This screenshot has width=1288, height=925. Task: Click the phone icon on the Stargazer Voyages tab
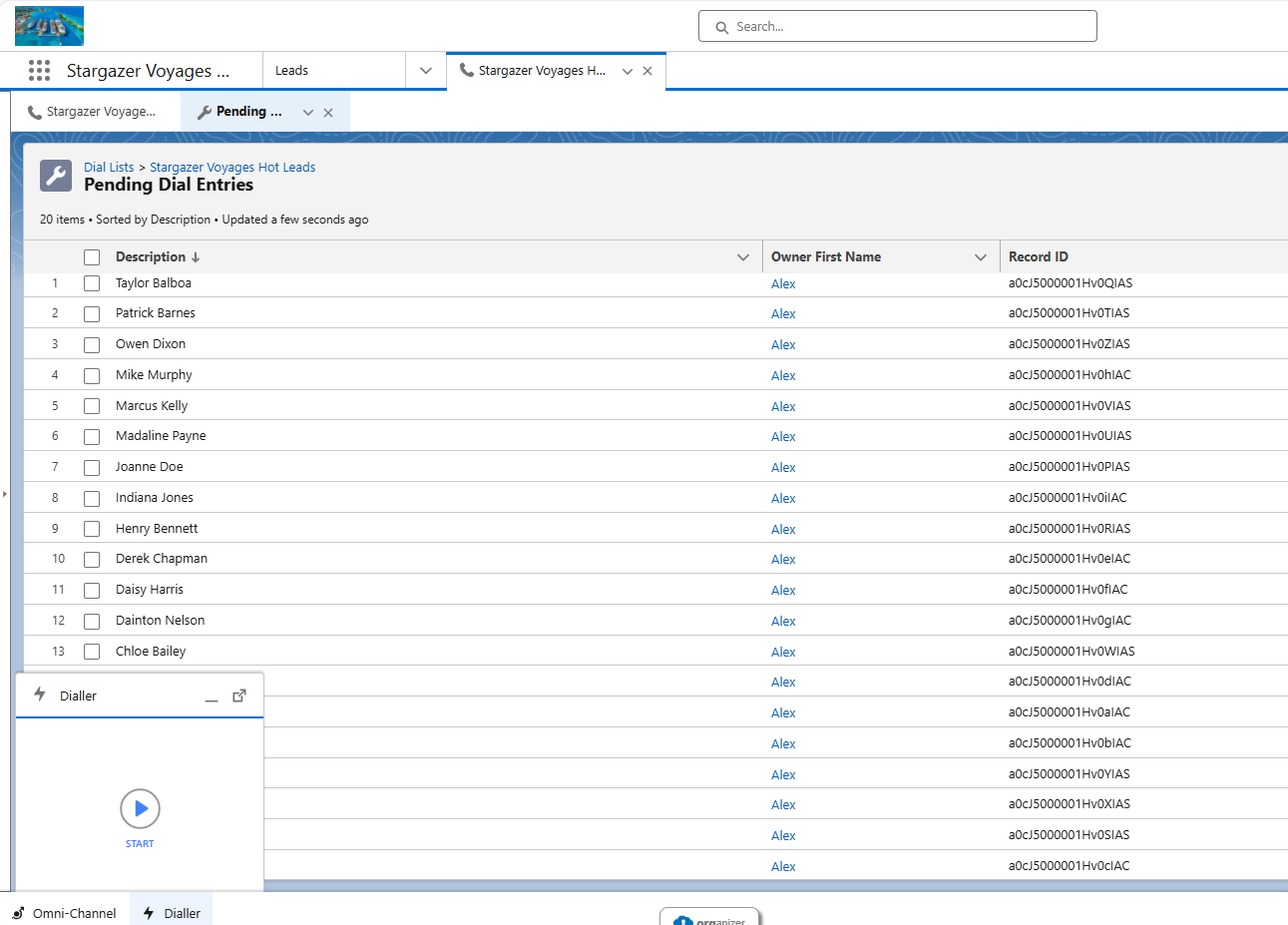coord(467,70)
